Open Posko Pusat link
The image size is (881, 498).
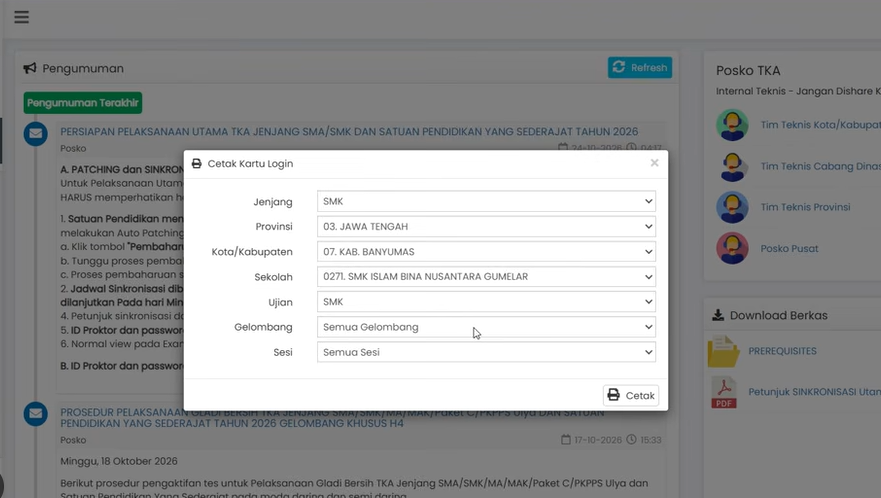(x=789, y=248)
